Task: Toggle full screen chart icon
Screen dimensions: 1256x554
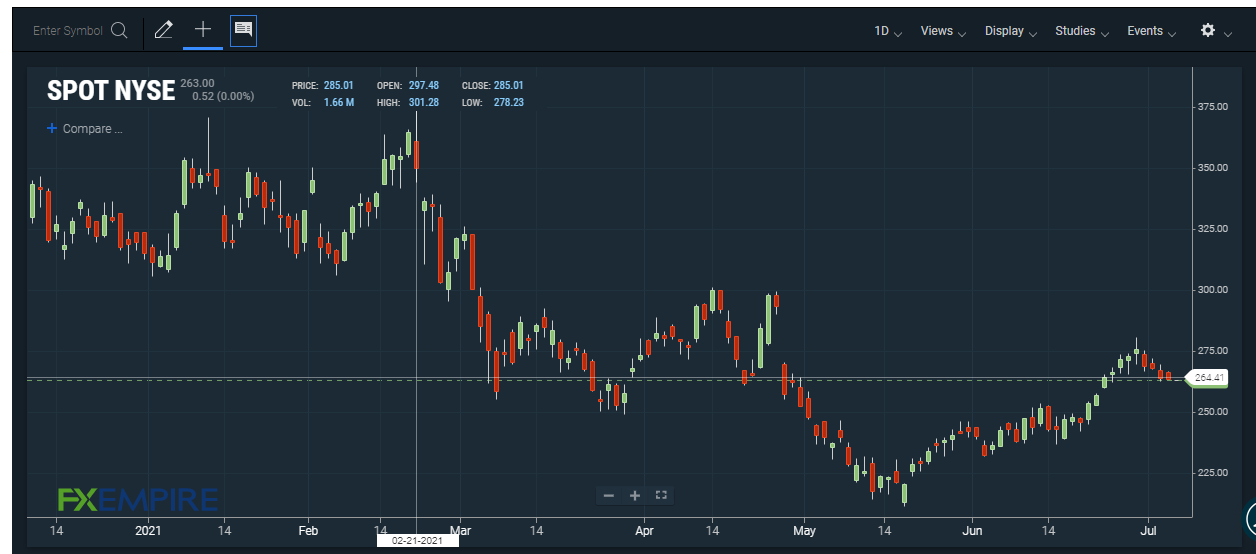Action: tap(660, 495)
